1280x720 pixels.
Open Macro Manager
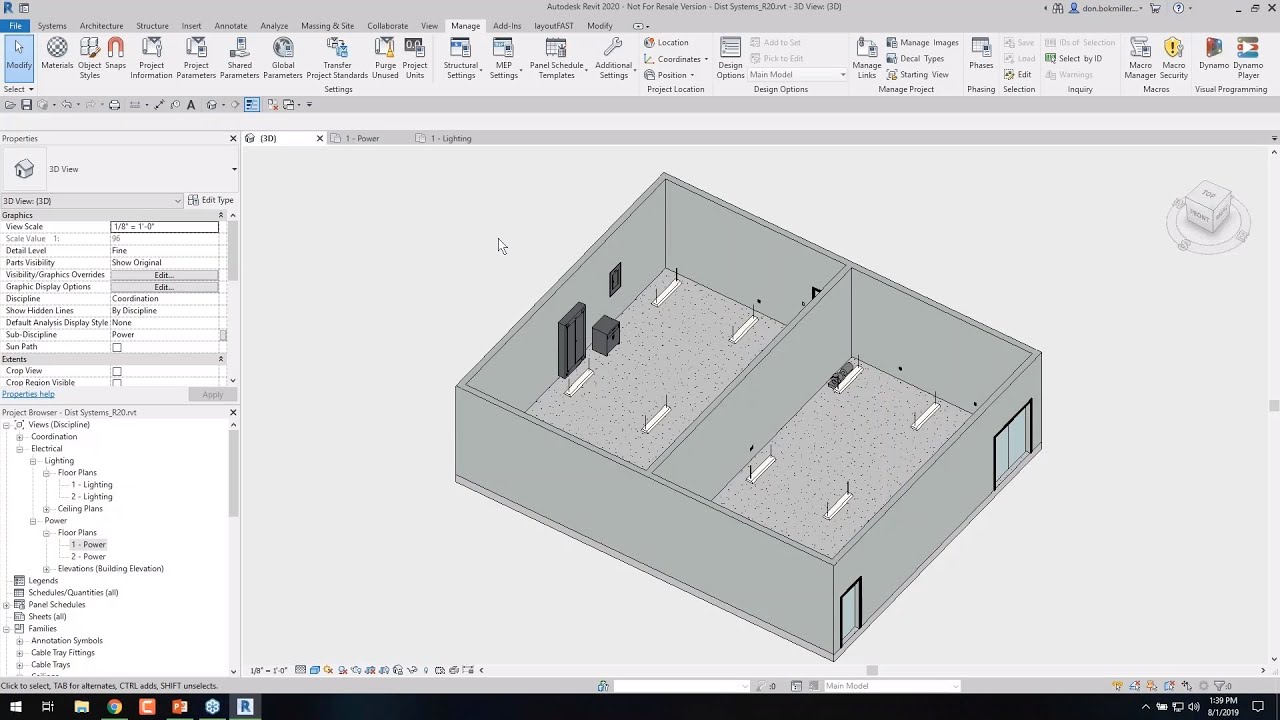[1140, 58]
